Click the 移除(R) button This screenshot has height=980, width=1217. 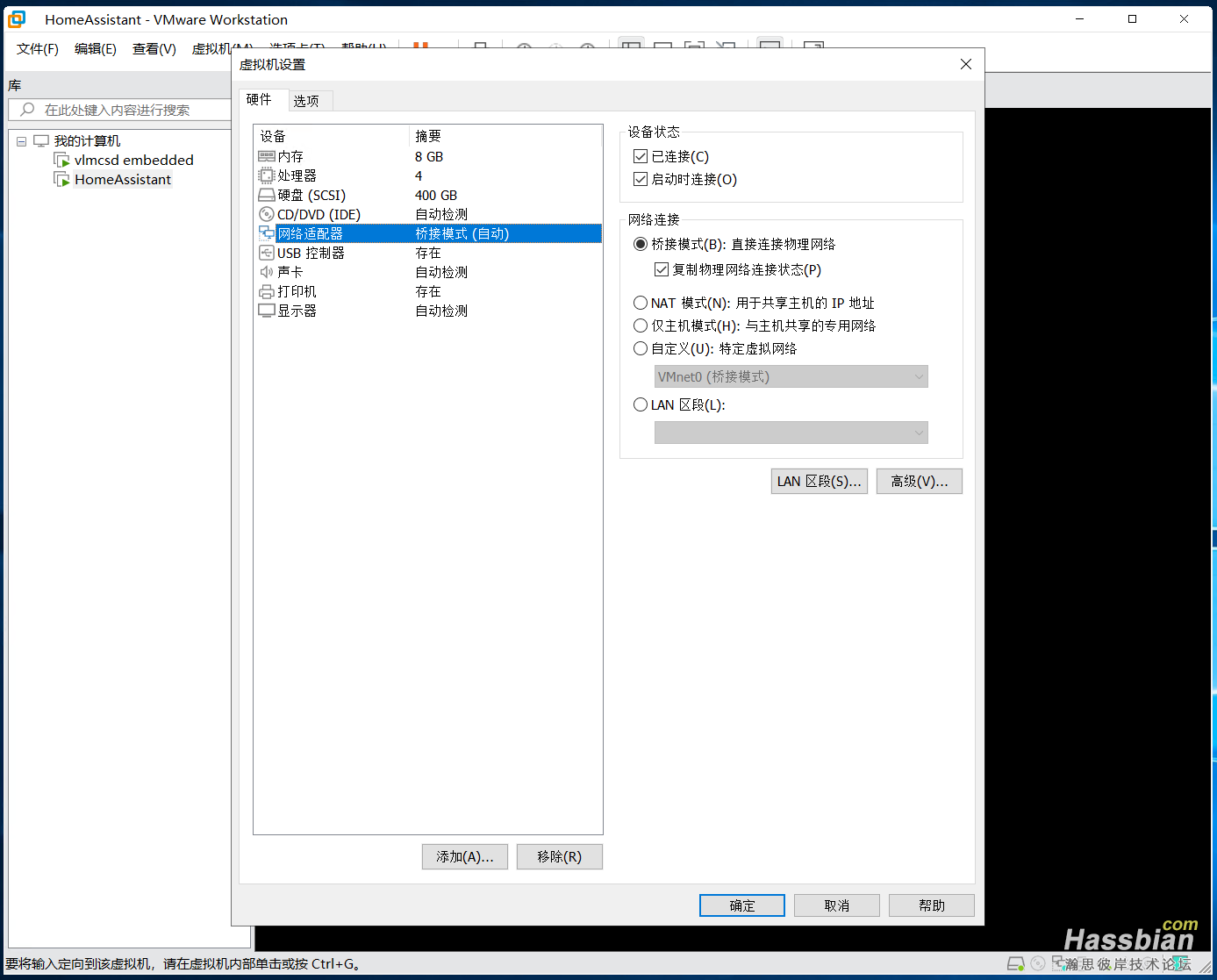[560, 856]
